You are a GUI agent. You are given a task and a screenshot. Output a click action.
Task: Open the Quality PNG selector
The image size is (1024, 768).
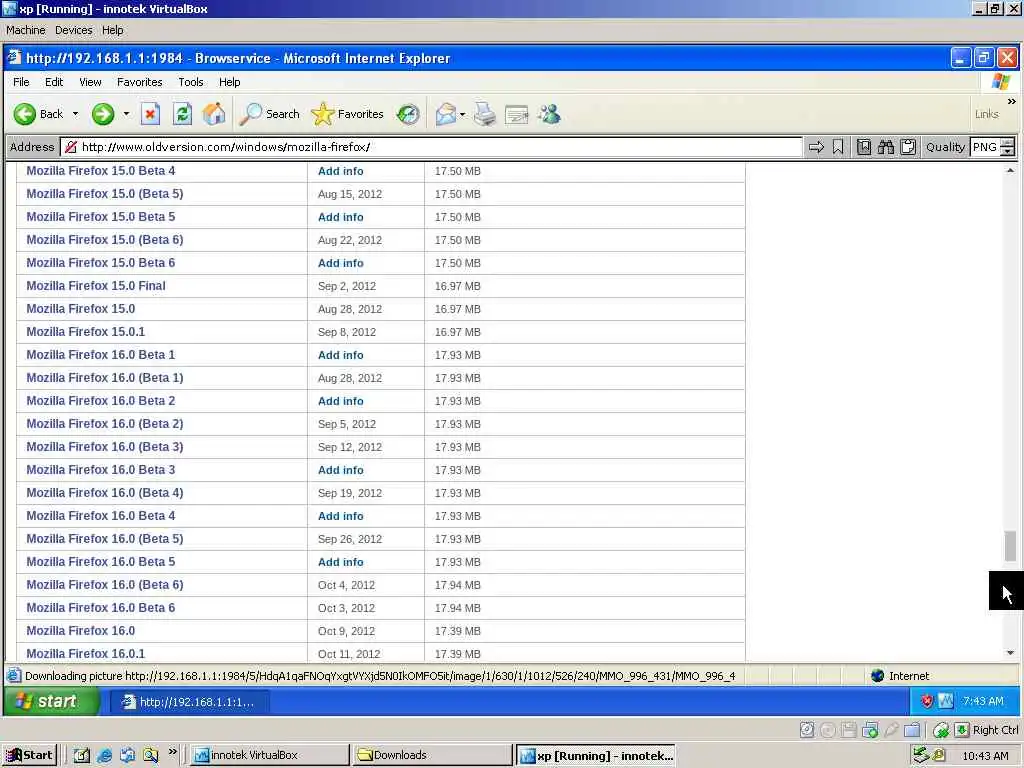pyautogui.click(x=993, y=147)
